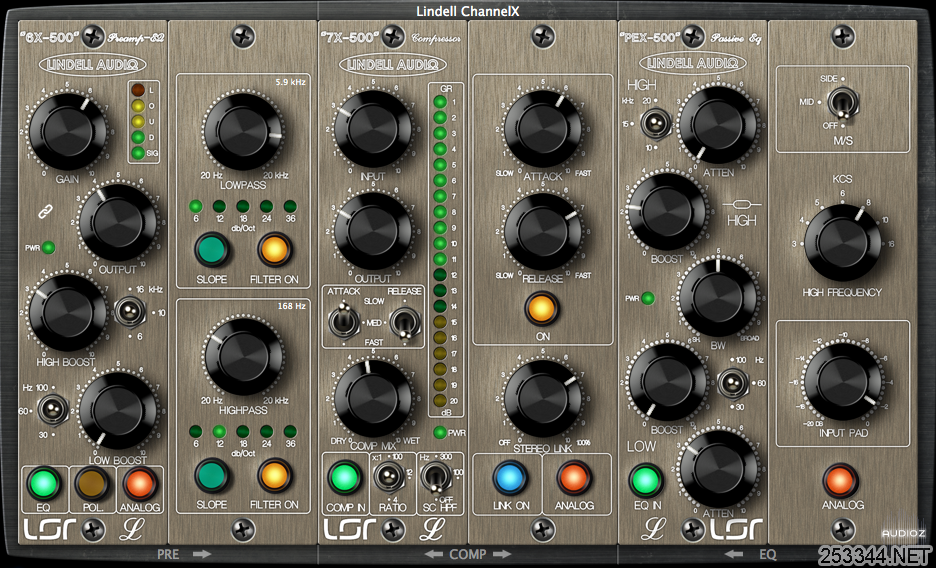Click the preamp OUTPUT knob
This screenshot has width=936, height=568.
pyautogui.click(x=118, y=223)
